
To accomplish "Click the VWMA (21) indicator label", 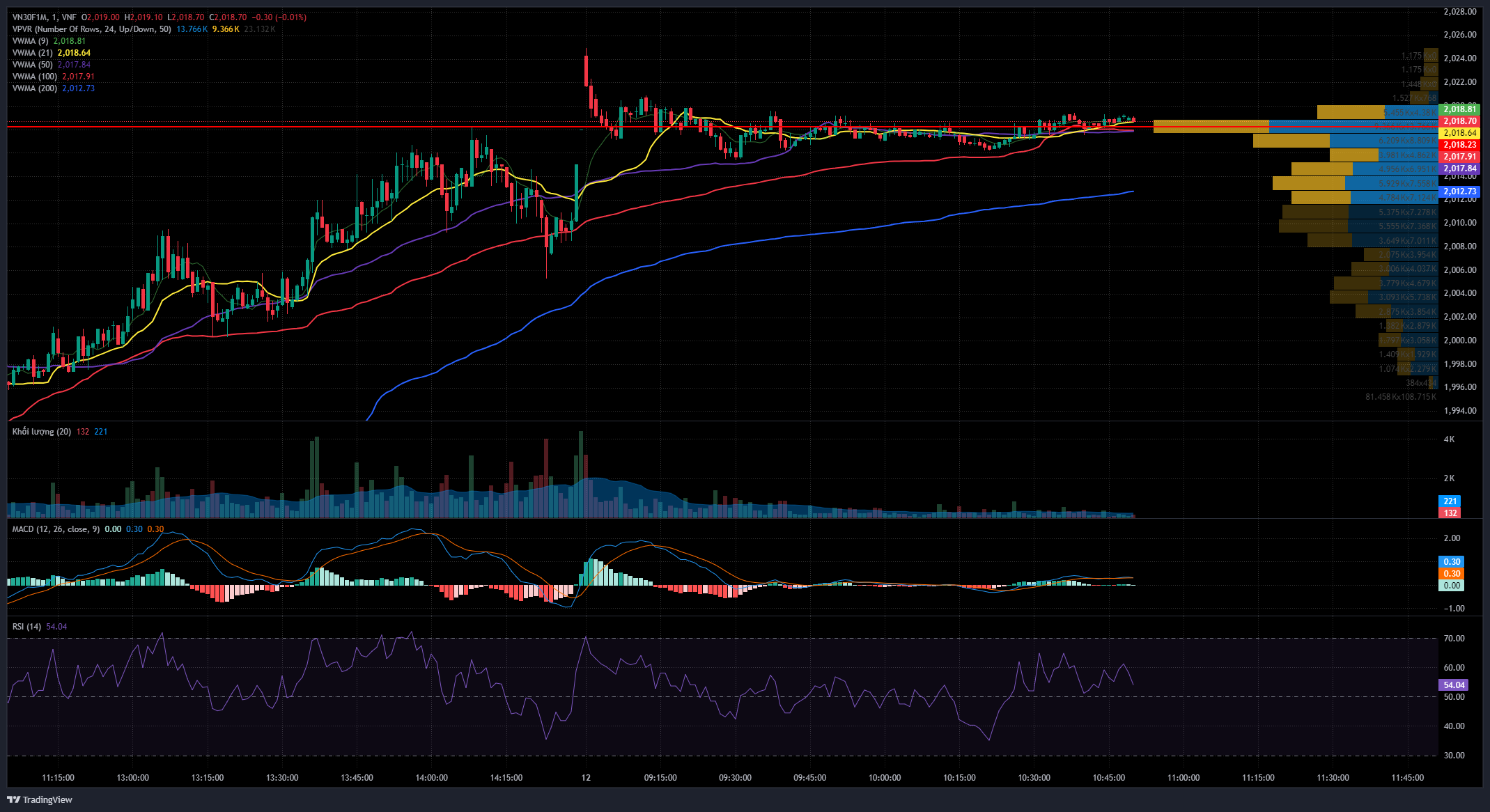I will (32, 53).
